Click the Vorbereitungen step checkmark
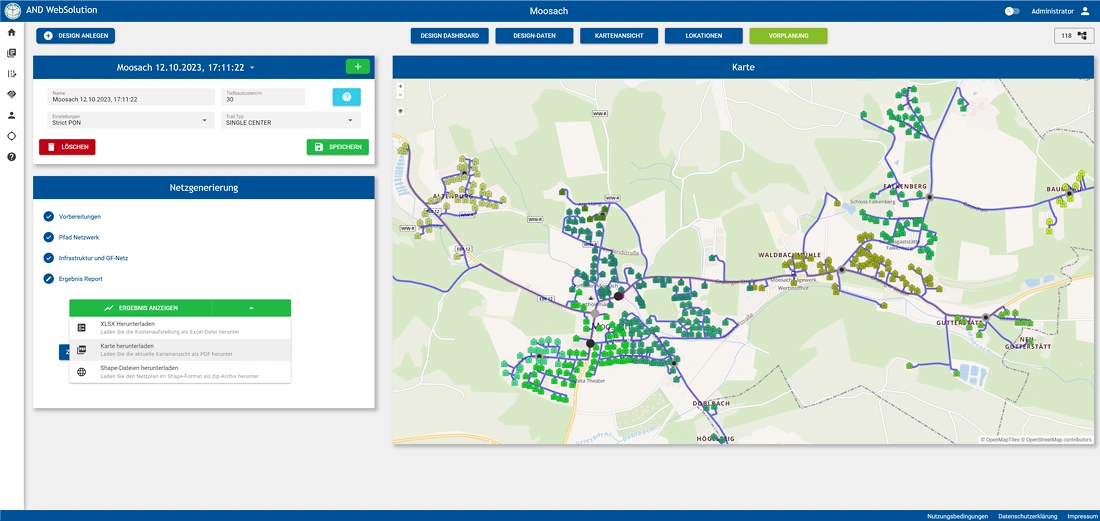The height and width of the screenshot is (521, 1100). pos(48,216)
